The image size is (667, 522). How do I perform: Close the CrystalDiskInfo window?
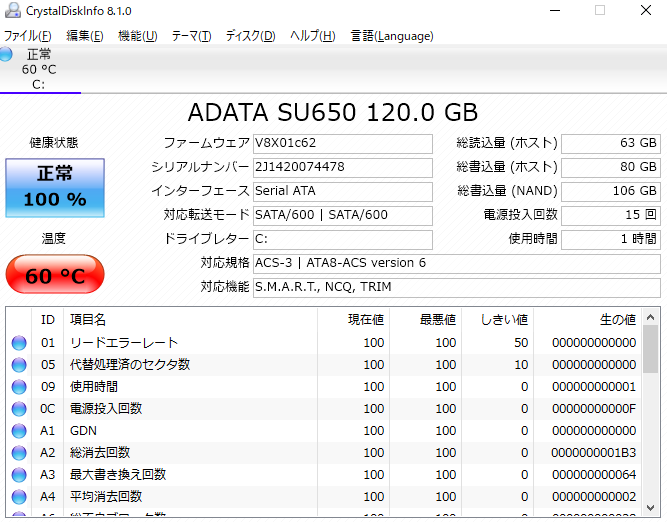tap(646, 10)
